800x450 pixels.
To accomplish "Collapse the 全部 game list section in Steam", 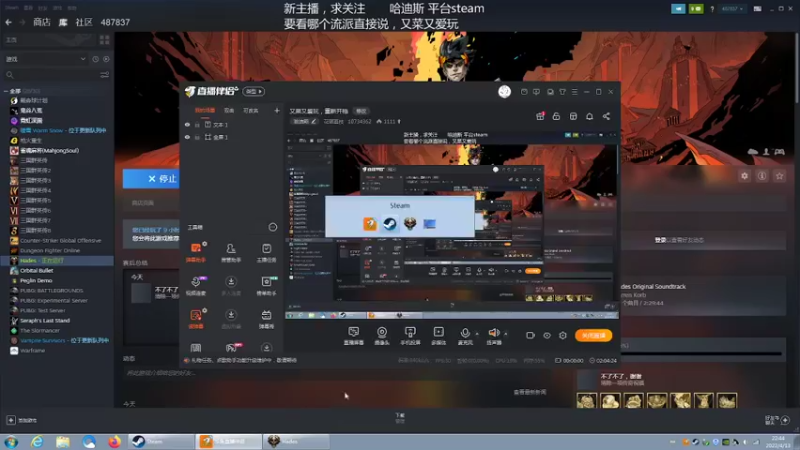I will coord(6,91).
